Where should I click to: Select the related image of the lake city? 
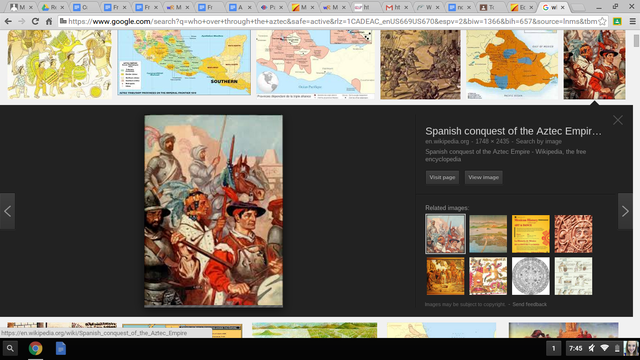(x=488, y=234)
